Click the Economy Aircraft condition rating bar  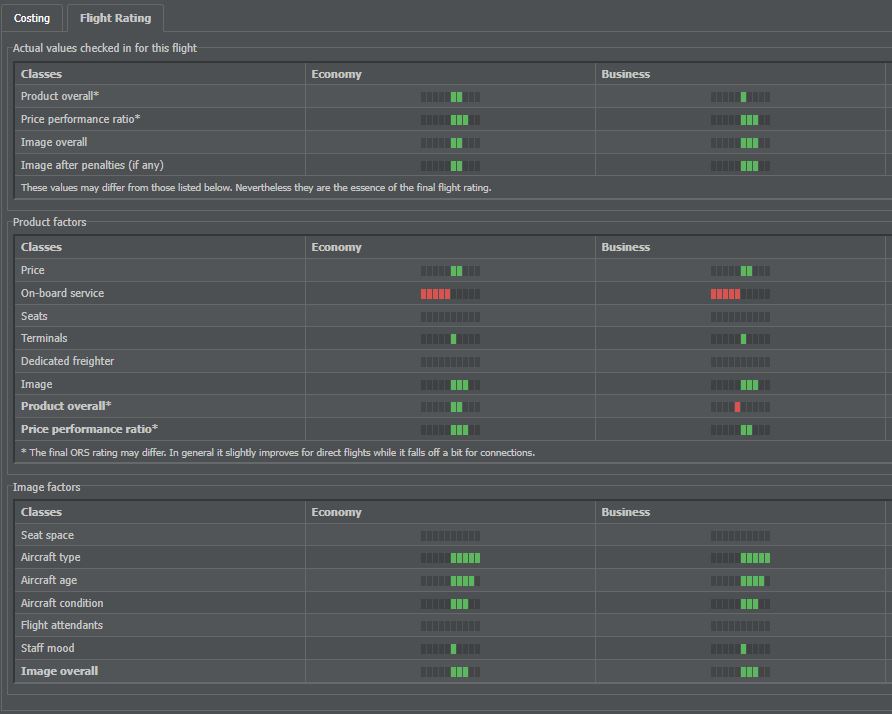click(x=450, y=604)
